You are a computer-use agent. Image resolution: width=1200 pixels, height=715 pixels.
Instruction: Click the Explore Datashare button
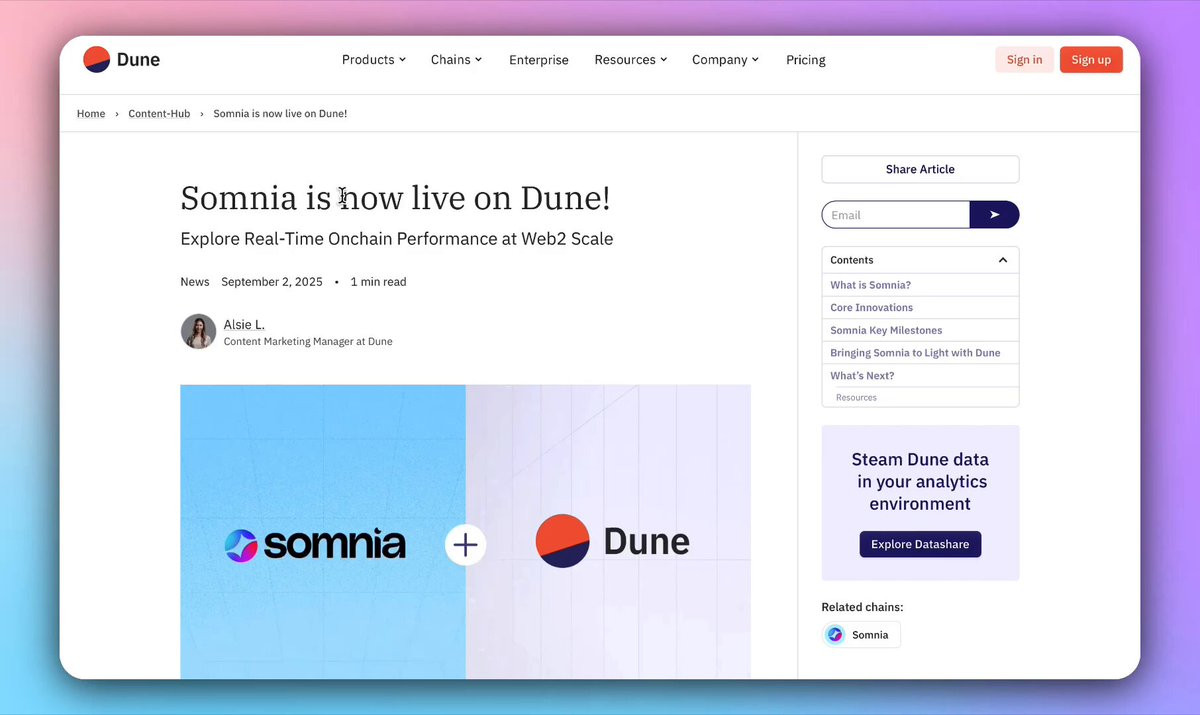(x=920, y=545)
